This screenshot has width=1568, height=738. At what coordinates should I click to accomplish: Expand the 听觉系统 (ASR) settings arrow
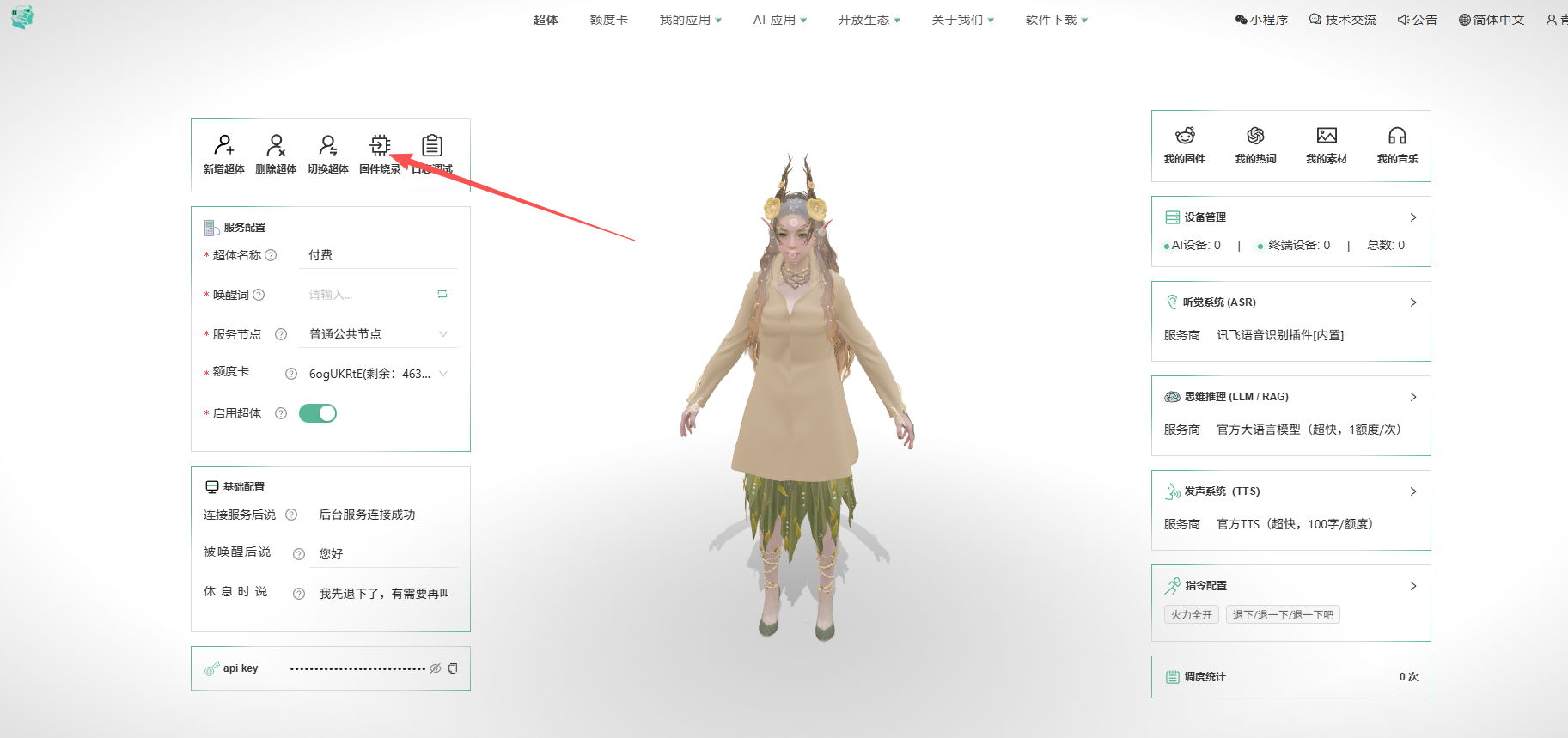point(1413,302)
